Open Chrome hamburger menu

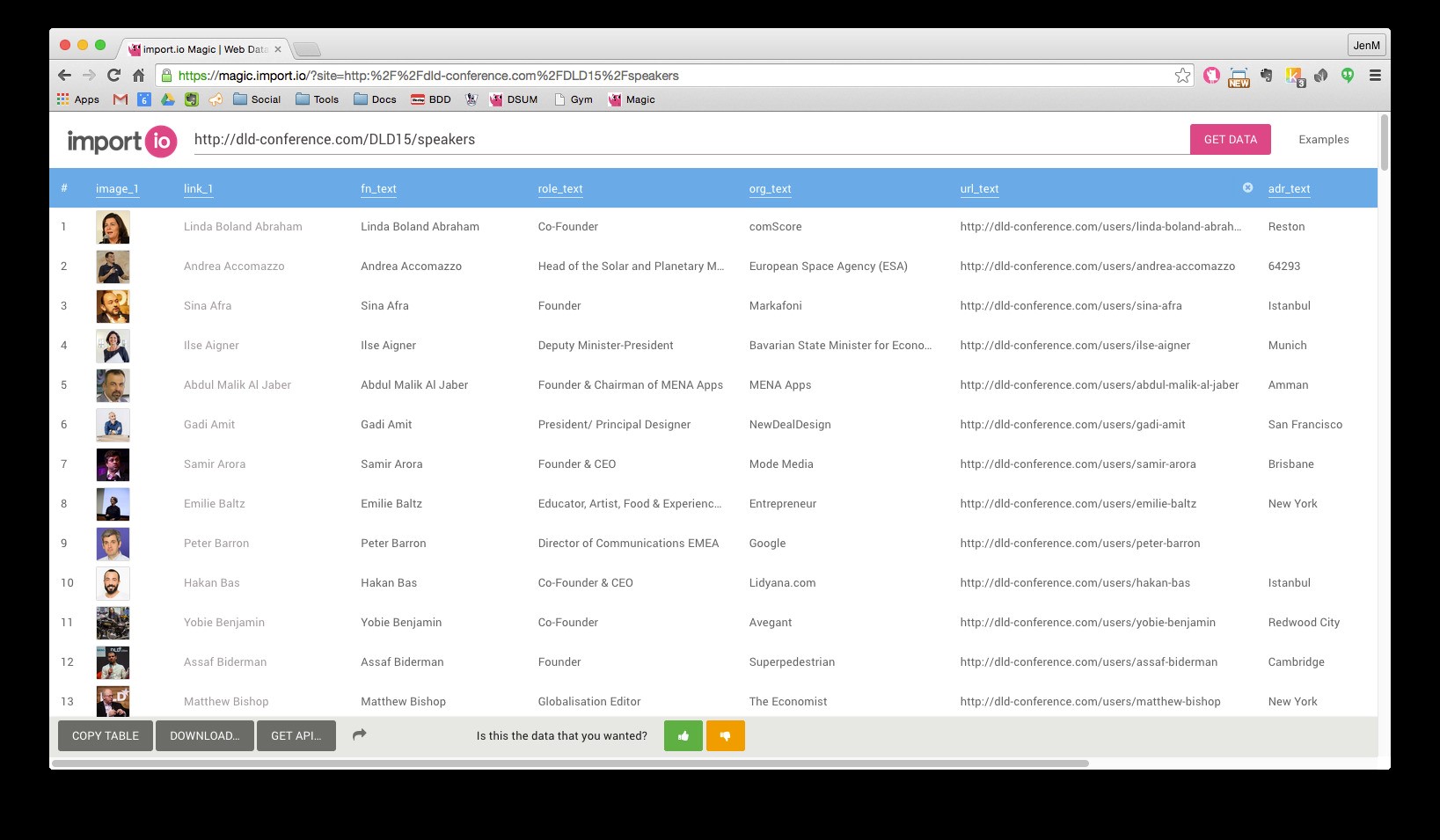point(1375,76)
